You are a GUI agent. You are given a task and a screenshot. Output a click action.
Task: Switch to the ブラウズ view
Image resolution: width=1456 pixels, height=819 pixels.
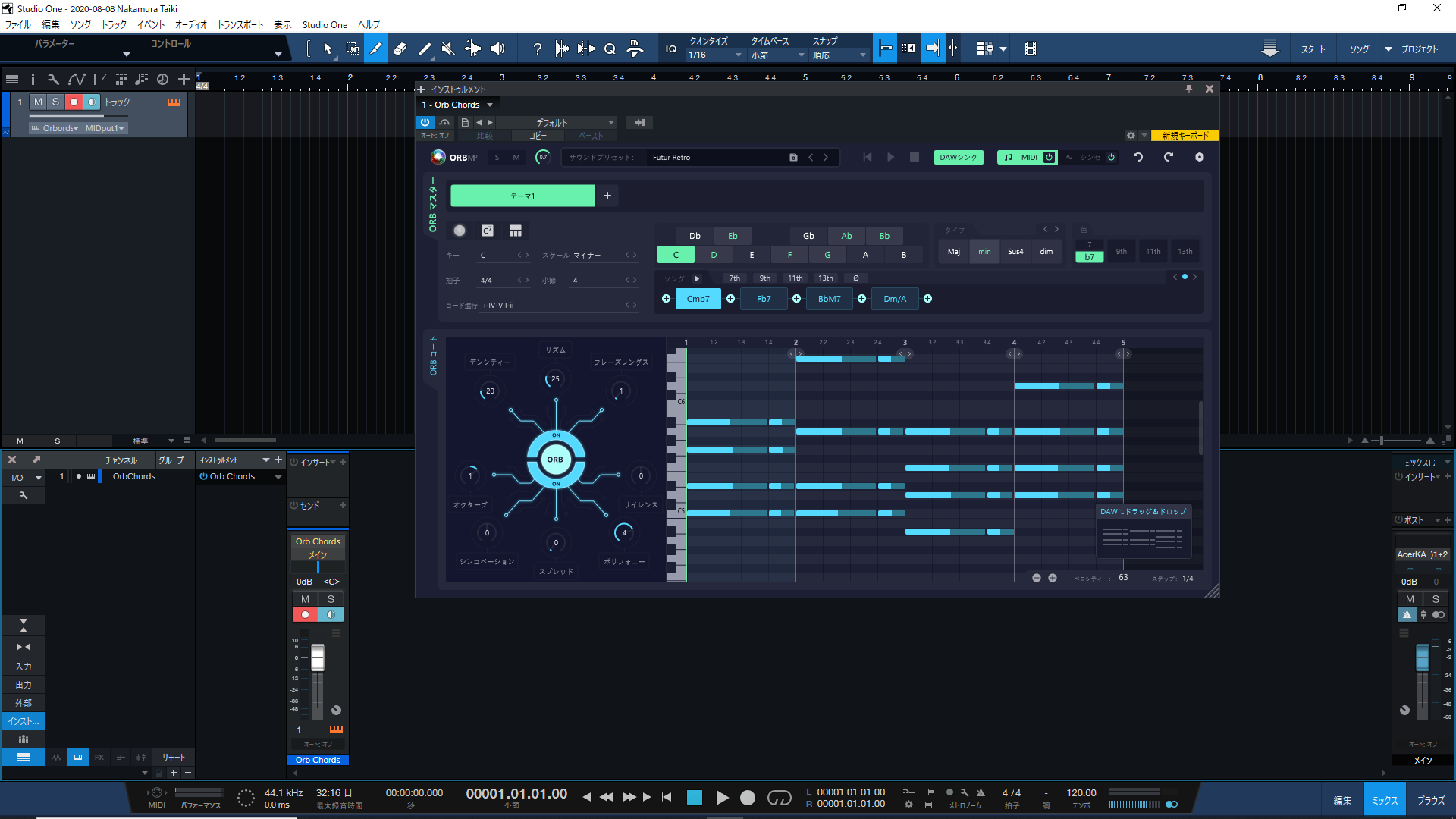pyautogui.click(x=1431, y=800)
